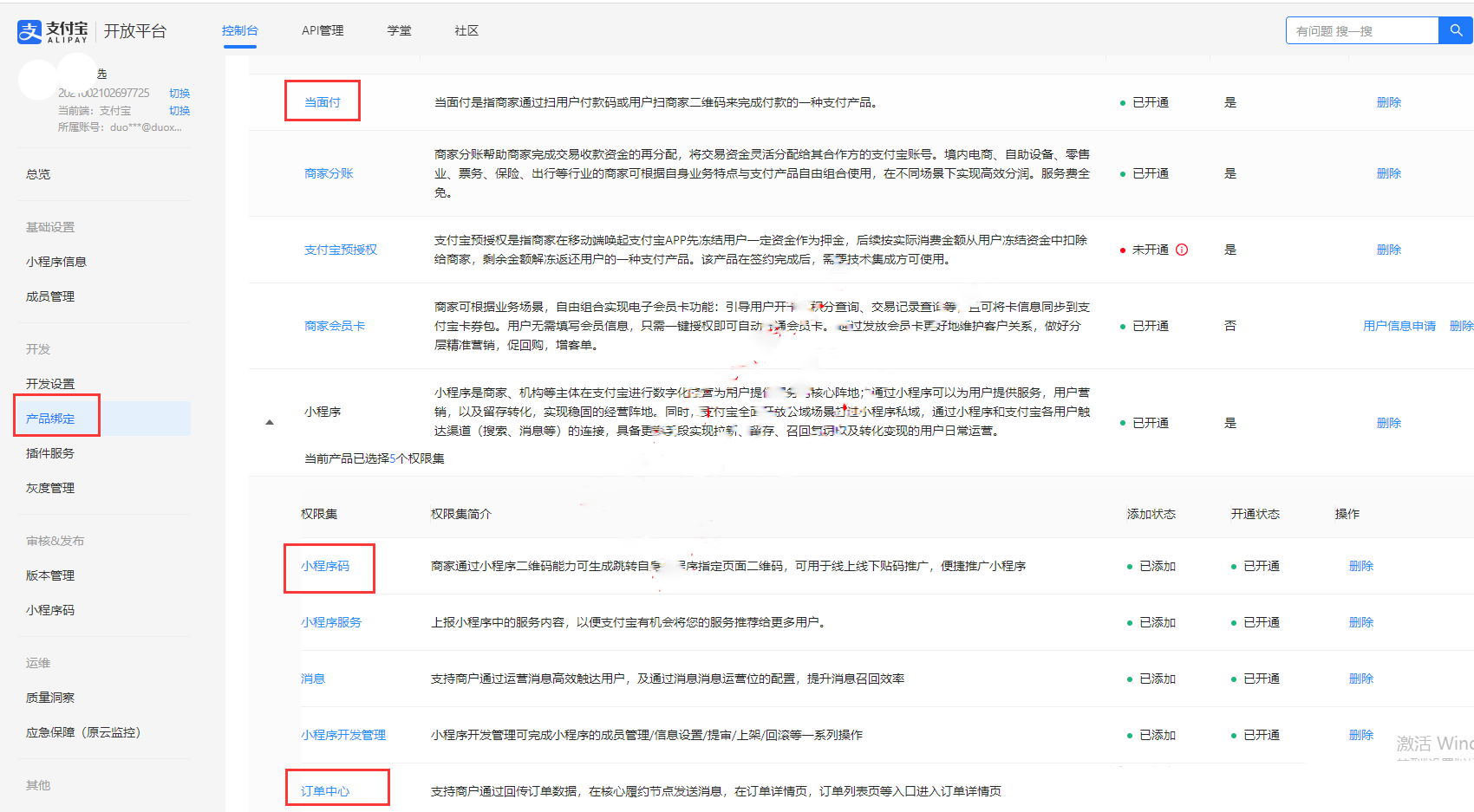This screenshot has width=1474, height=812.
Task: Open 成员管理 in the sidebar
Action: pos(50,296)
